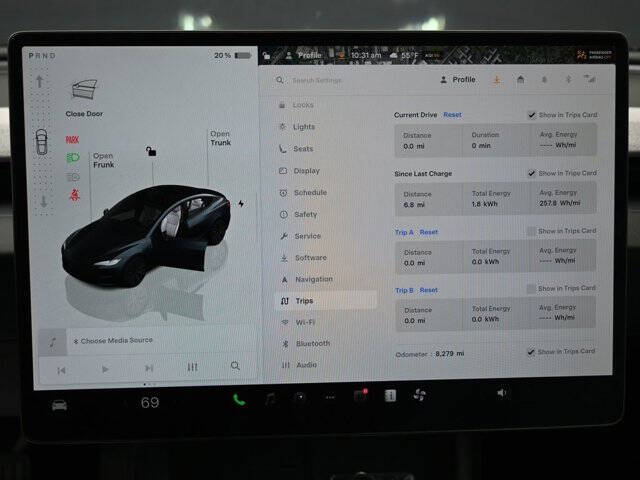This screenshot has height=480, width=640.
Task: Tap the Search Settings field
Action: point(316,80)
